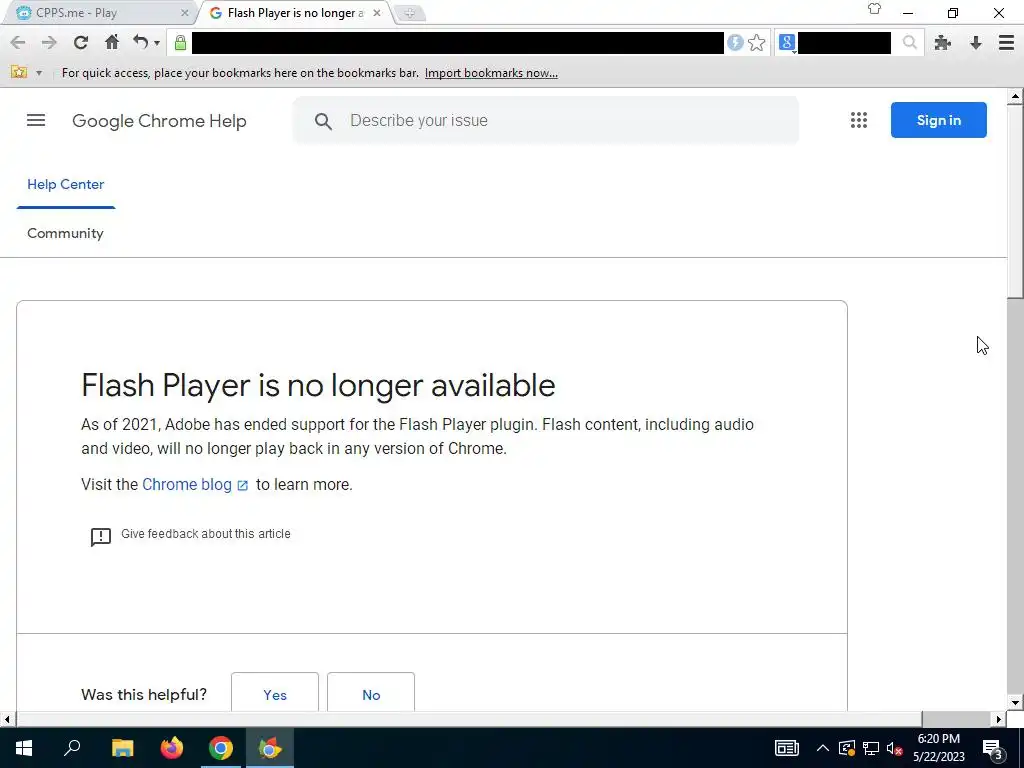The image size is (1024, 768).
Task: Answer Yes to Was this helpful
Action: (275, 694)
